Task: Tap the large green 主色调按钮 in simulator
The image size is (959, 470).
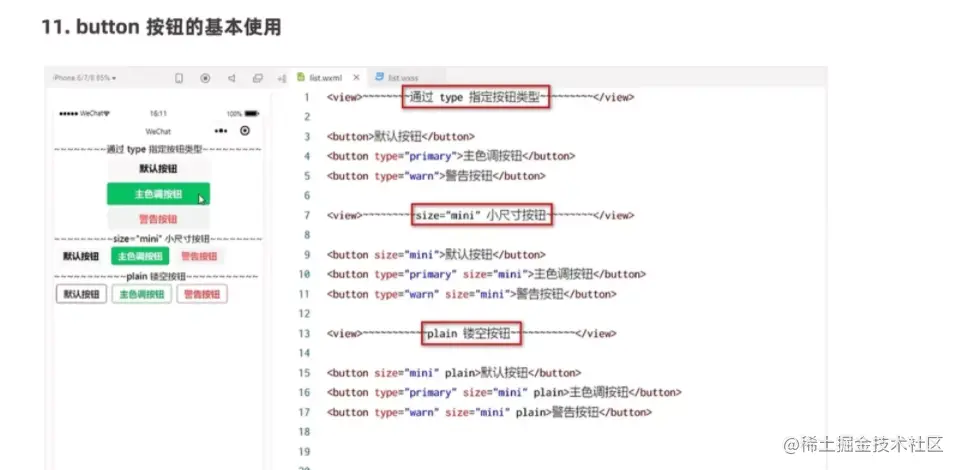Action: [158, 194]
